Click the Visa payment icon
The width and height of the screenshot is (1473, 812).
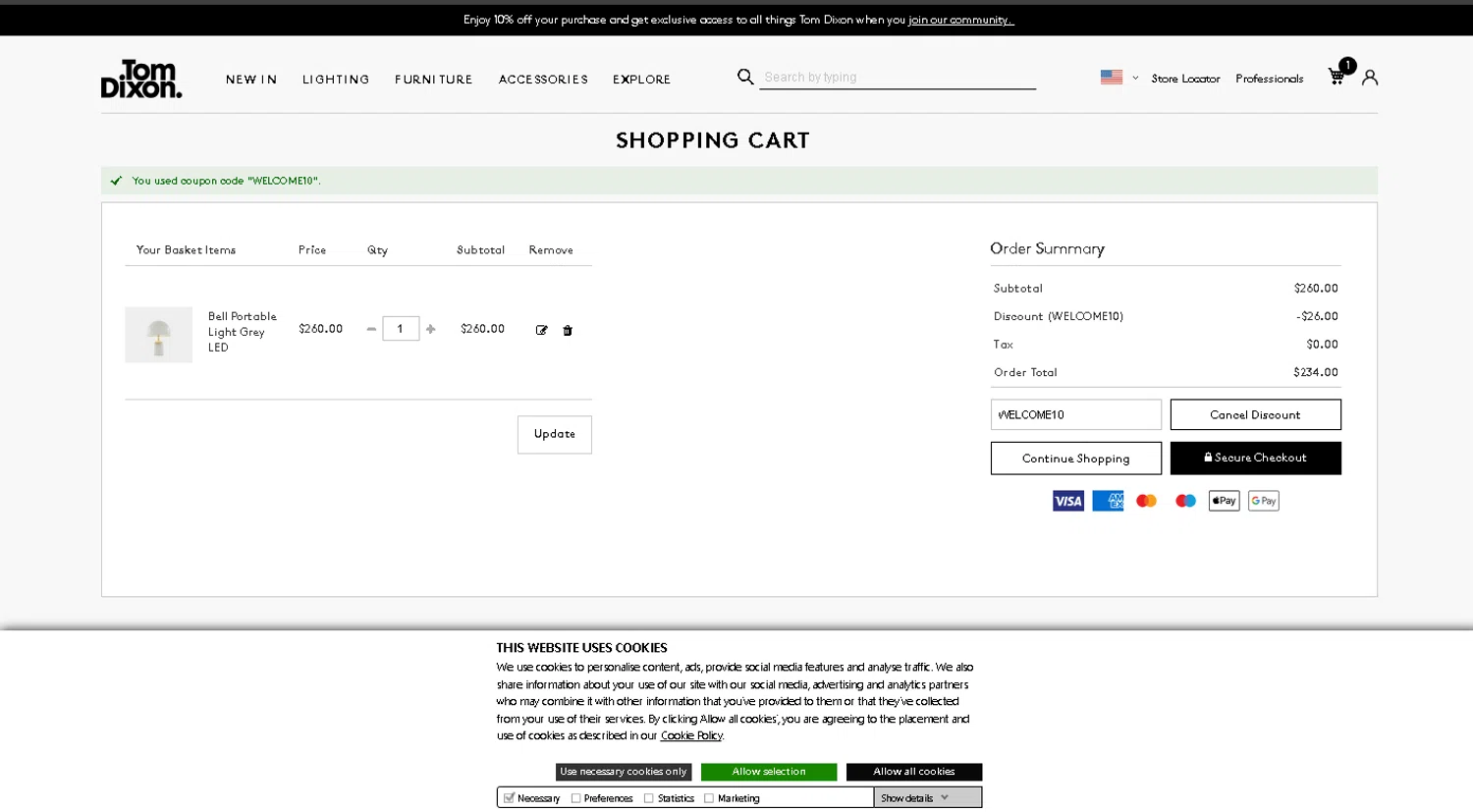click(x=1068, y=501)
